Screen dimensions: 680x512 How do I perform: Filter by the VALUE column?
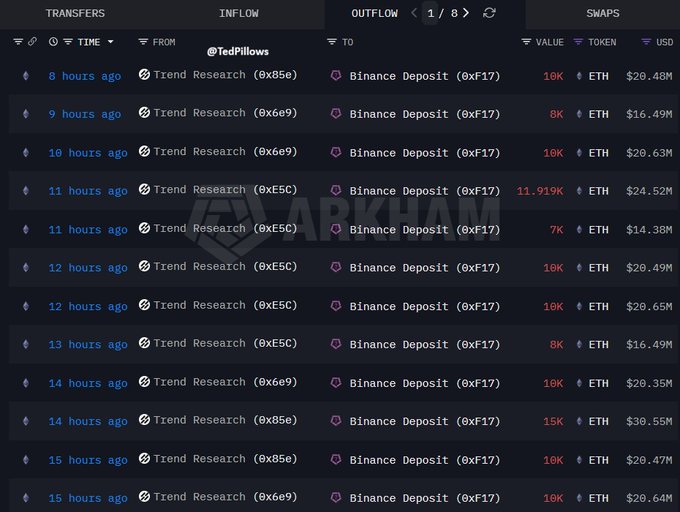pyautogui.click(x=526, y=42)
